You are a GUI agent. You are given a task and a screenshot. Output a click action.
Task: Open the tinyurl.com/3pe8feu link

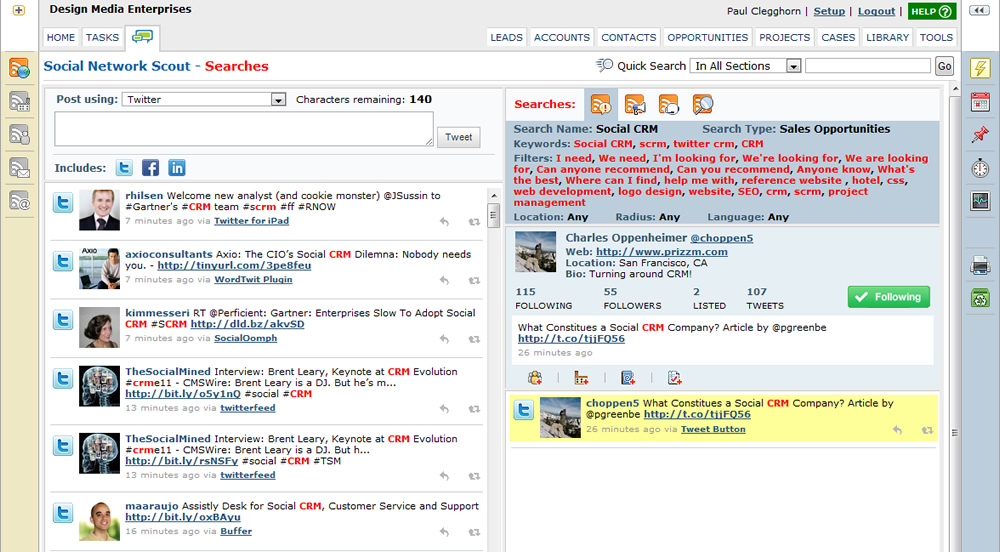click(234, 265)
